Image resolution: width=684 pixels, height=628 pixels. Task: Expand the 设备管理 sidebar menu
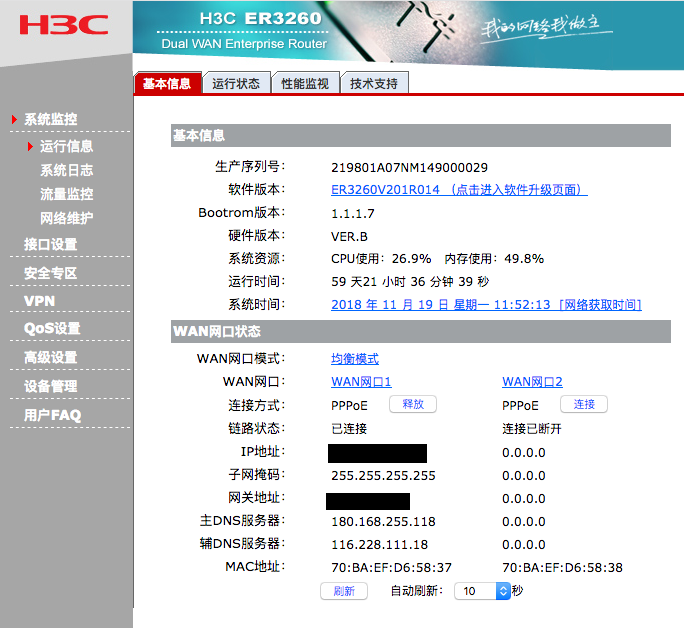click(x=51, y=386)
